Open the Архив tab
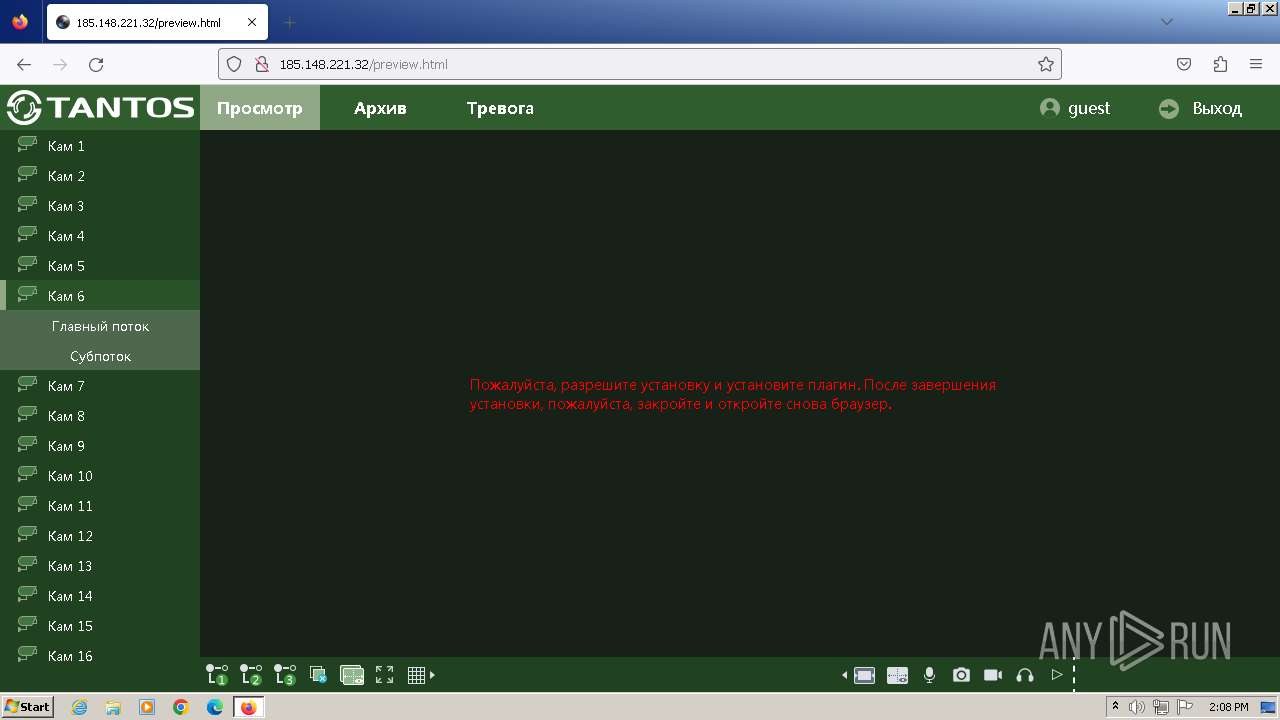The width and height of the screenshot is (1280, 720). tap(380, 108)
